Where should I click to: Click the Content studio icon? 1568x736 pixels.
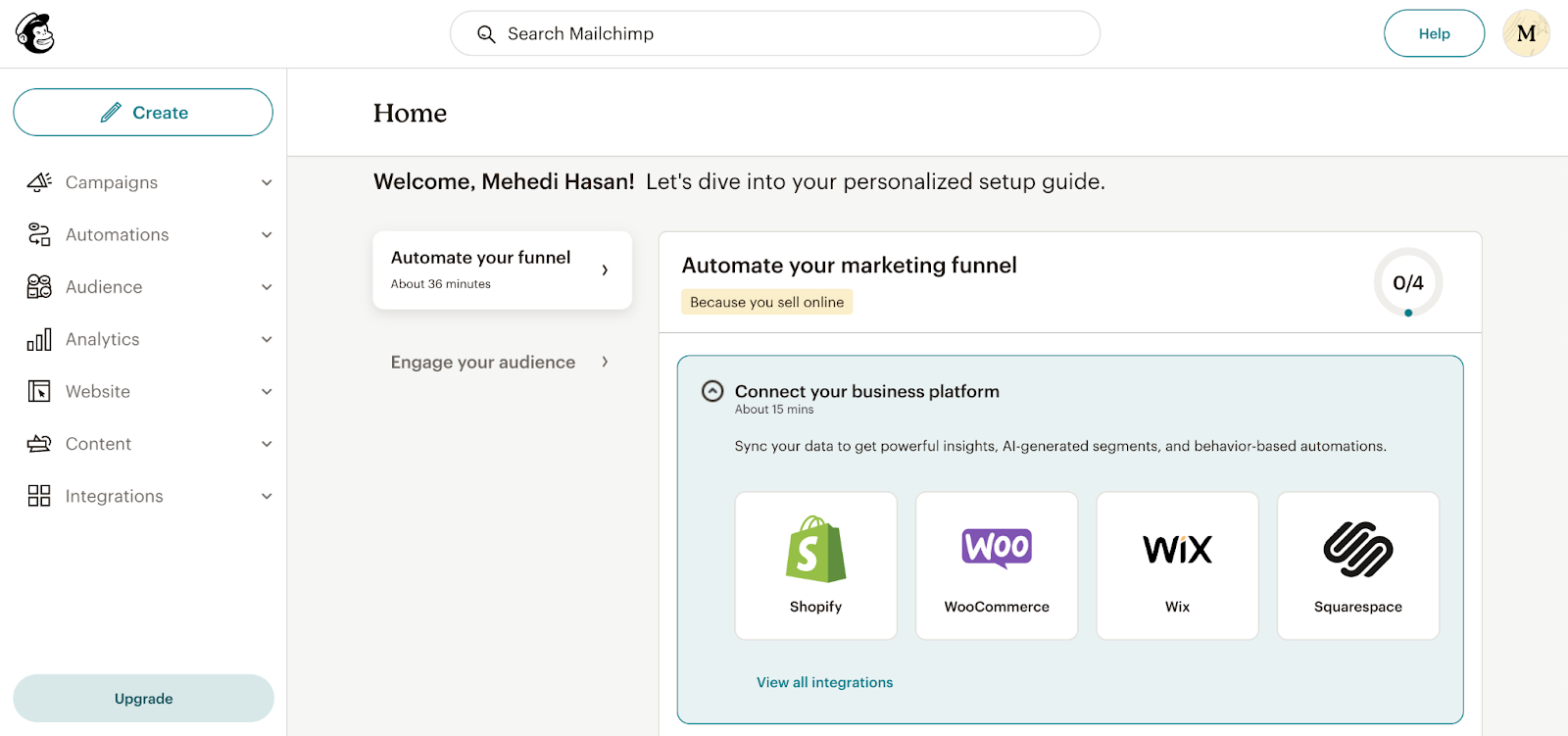tap(39, 444)
